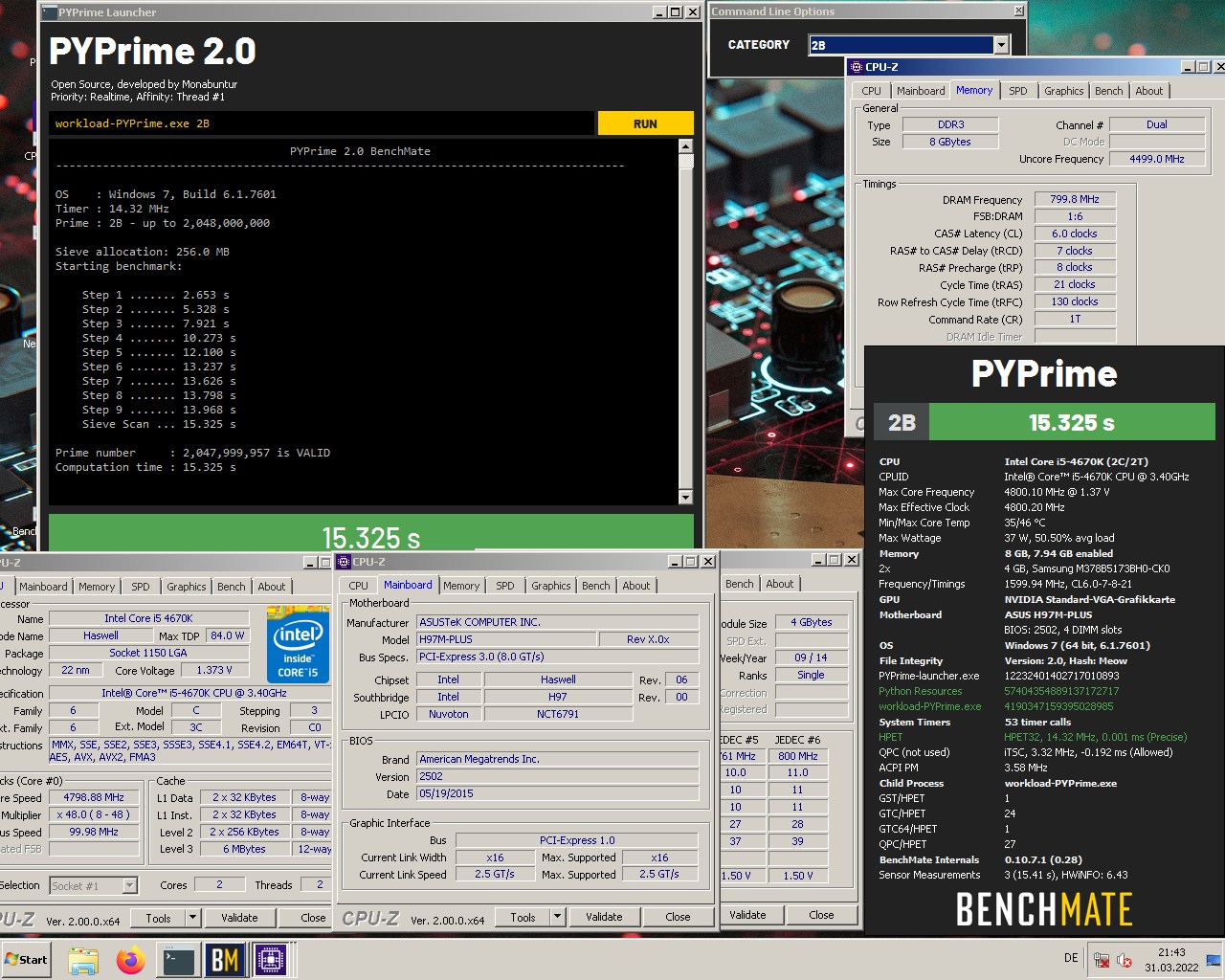Viewport: 1225px width, 980px height.
Task: Close the Mainboard CPU-Z window via X
Action: [x=708, y=562]
